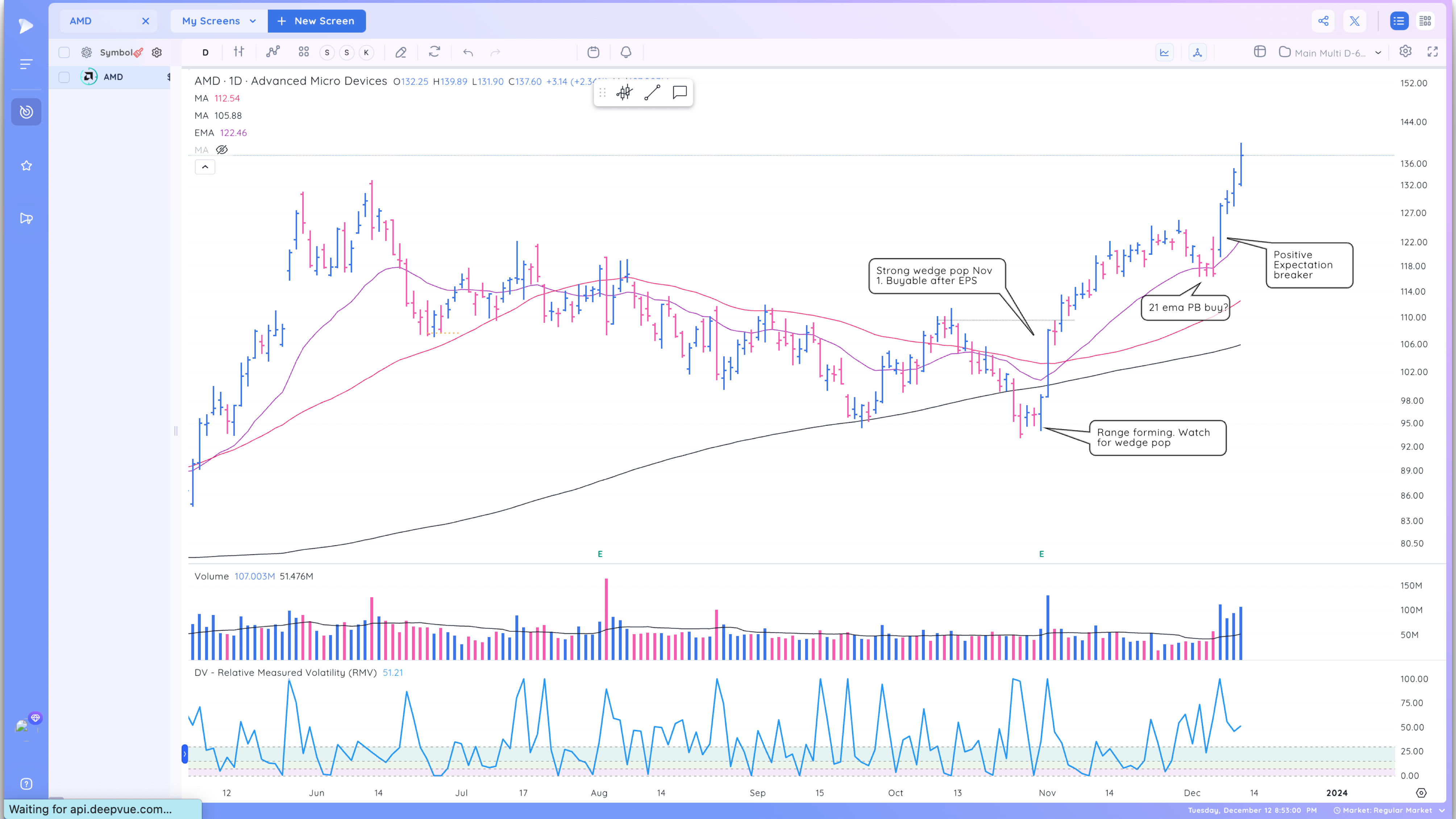Click the share icon at top right

(x=1323, y=21)
